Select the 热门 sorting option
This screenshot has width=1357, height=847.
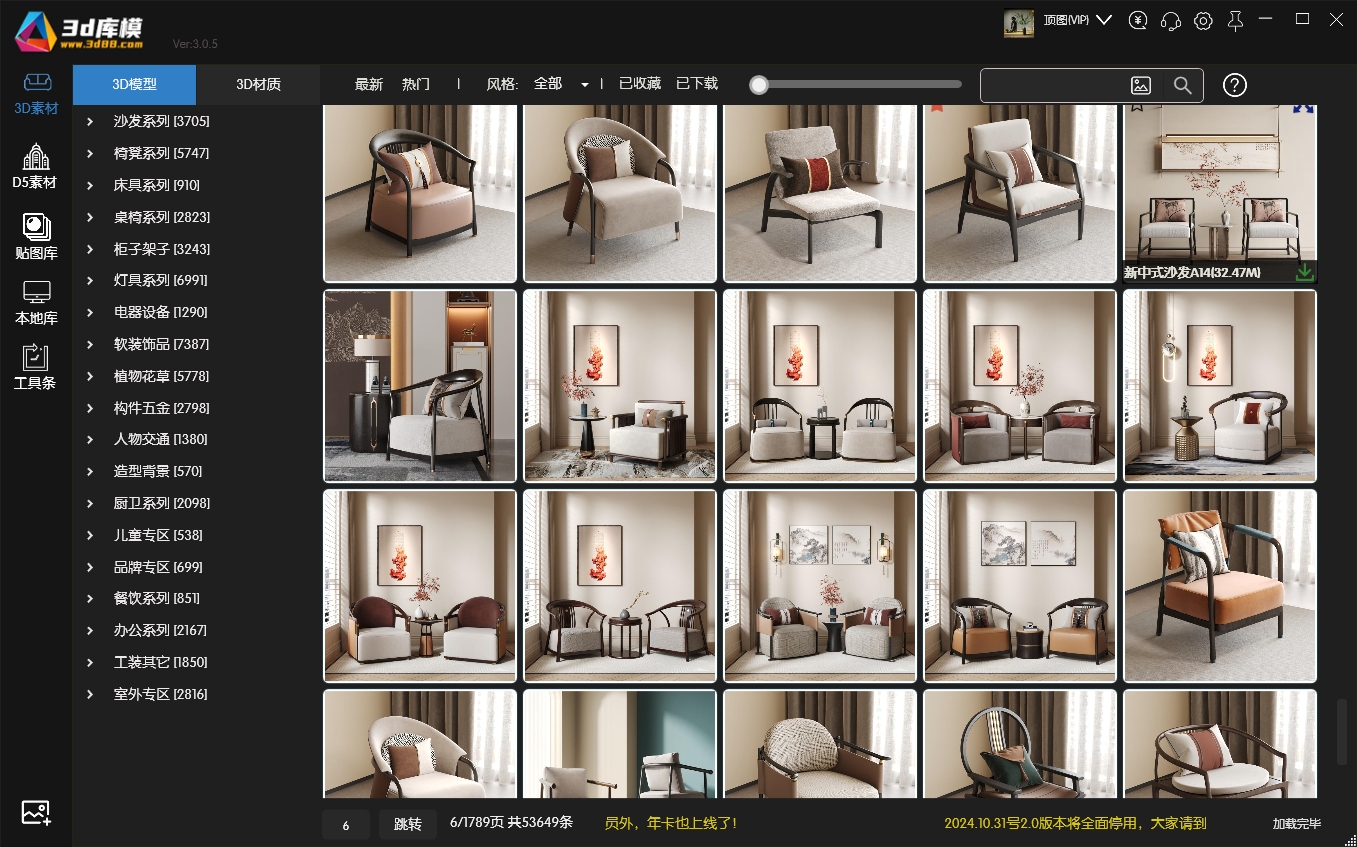pos(416,84)
